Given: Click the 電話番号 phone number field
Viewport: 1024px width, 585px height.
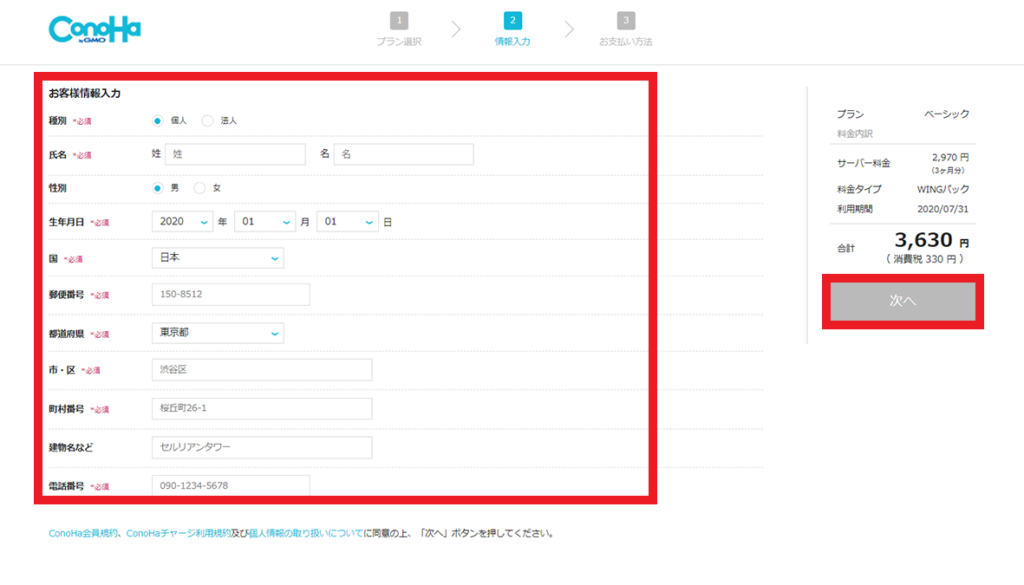Looking at the screenshot, I should [230, 486].
